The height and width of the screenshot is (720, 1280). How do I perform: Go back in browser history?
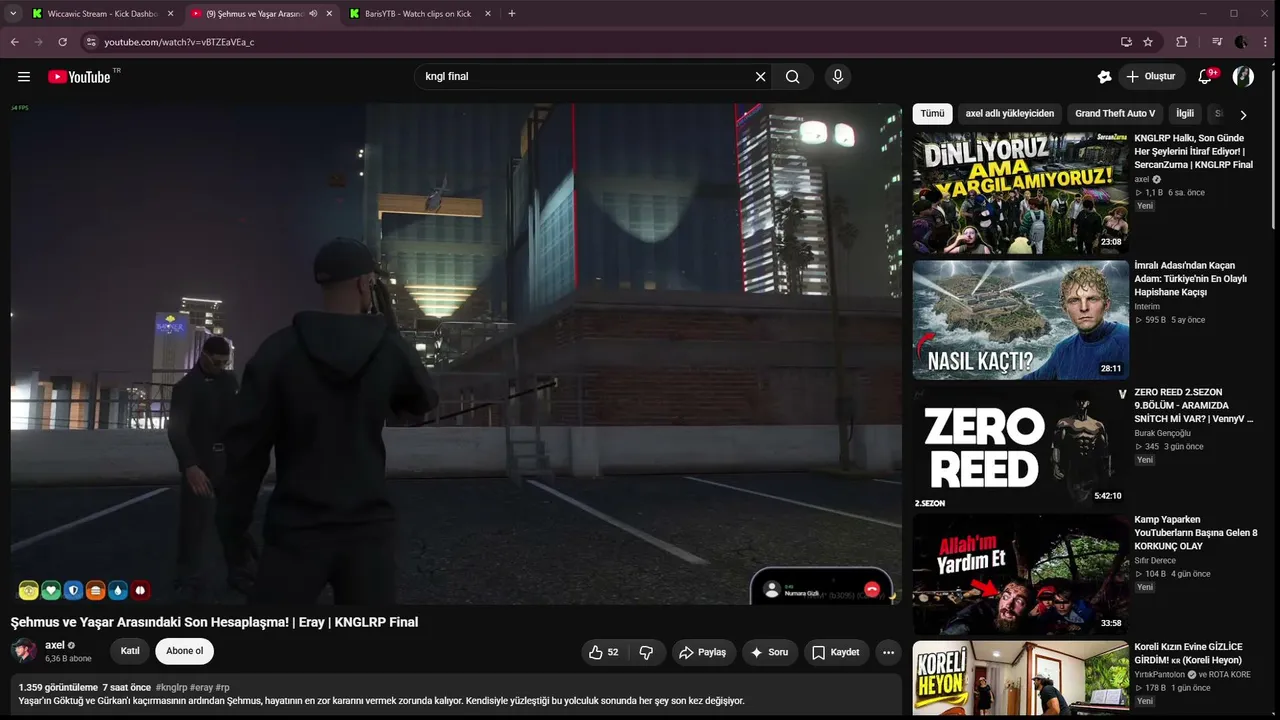tap(14, 42)
